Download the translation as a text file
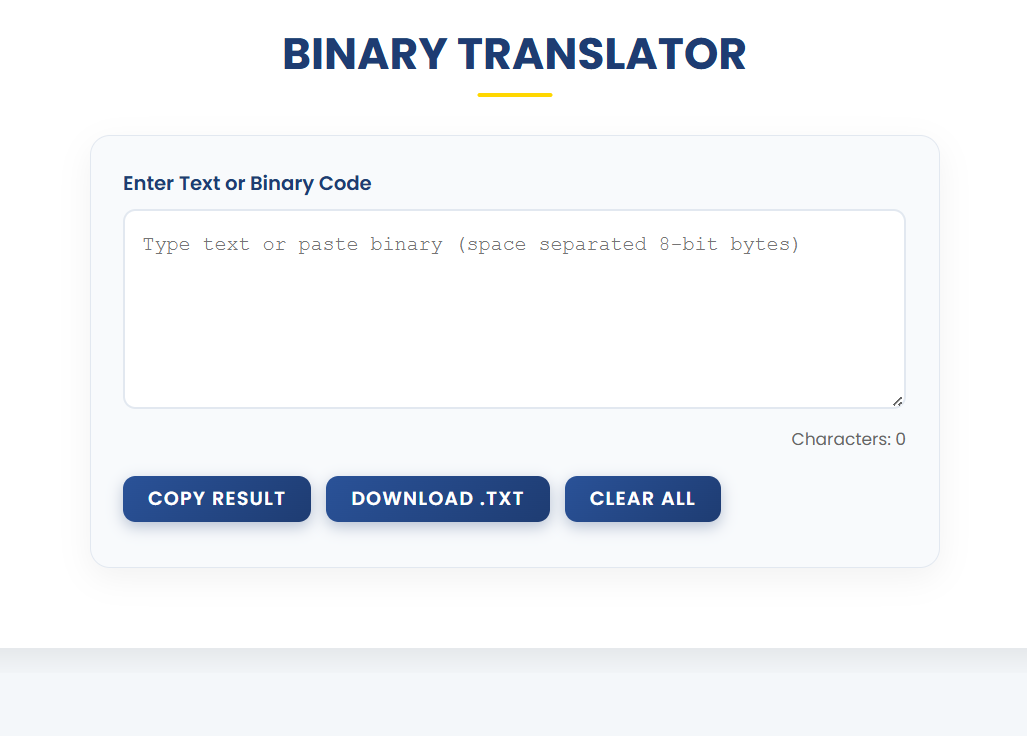The width and height of the screenshot is (1027, 736). coord(437,498)
